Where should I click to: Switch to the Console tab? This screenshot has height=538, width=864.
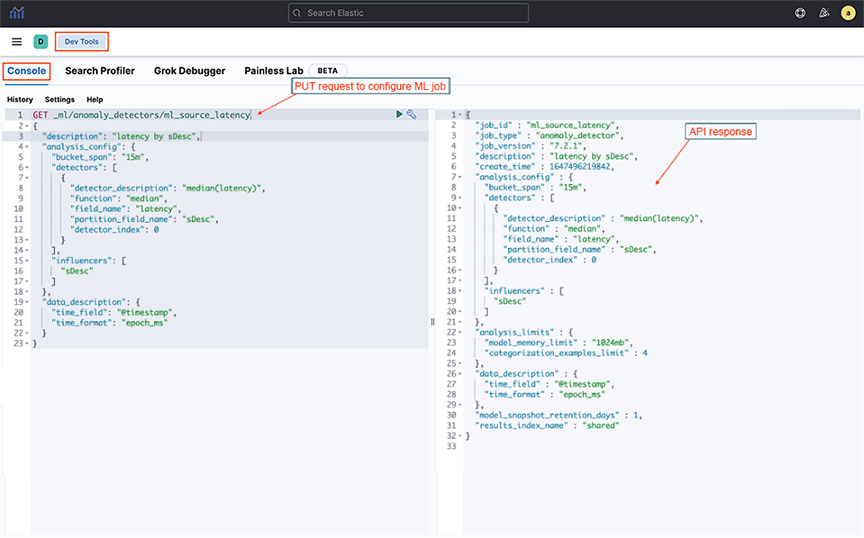[26, 71]
